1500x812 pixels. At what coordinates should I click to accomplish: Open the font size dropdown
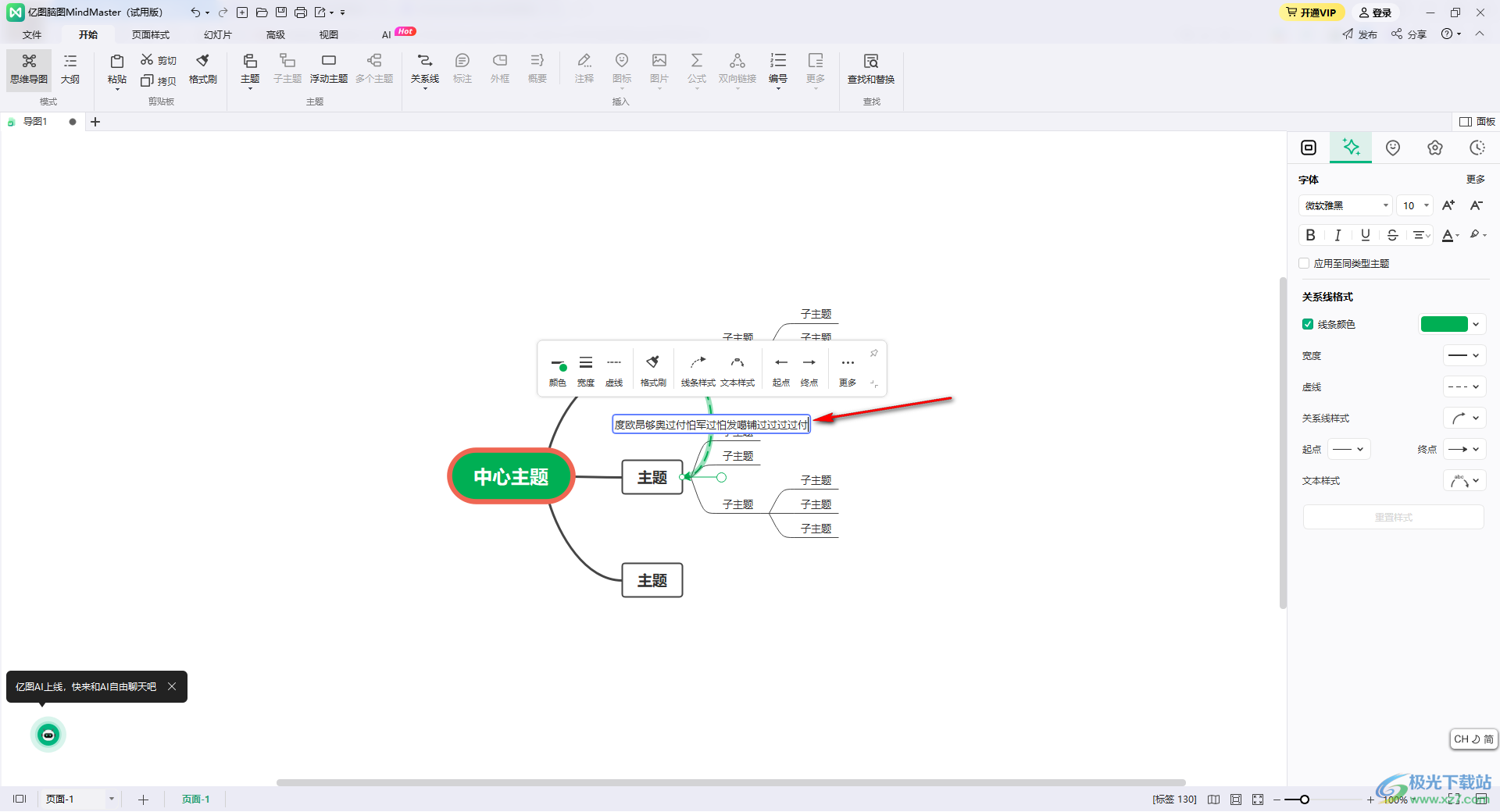[x=1415, y=205]
